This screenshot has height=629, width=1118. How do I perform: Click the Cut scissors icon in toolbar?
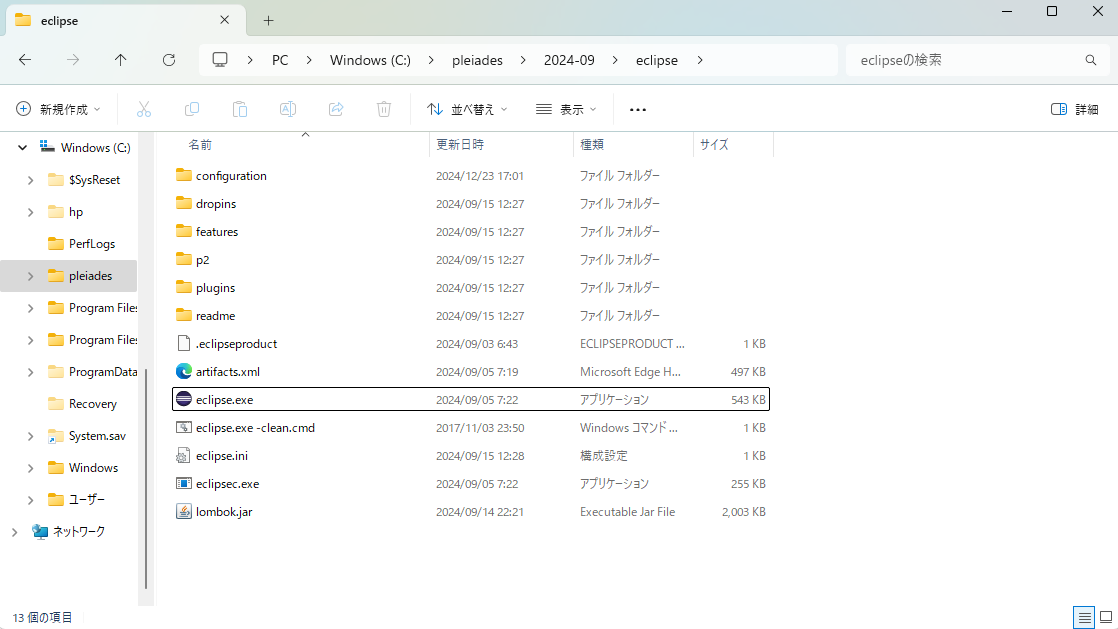point(144,109)
